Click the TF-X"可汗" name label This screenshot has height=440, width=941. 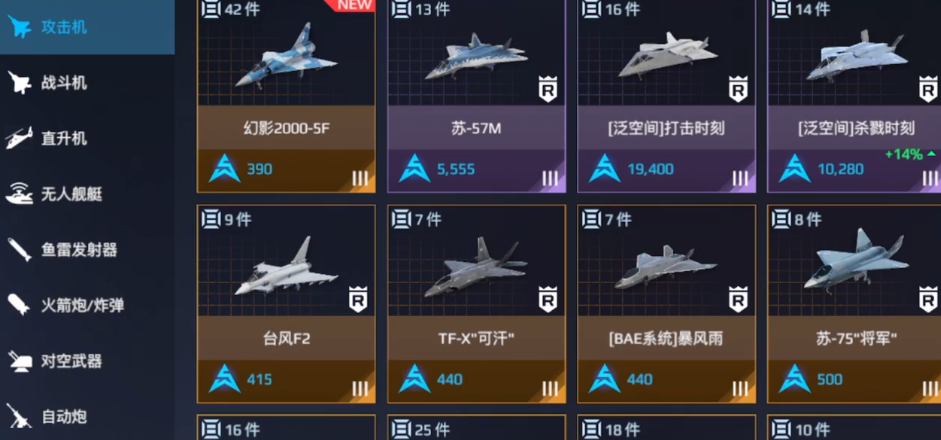click(477, 339)
